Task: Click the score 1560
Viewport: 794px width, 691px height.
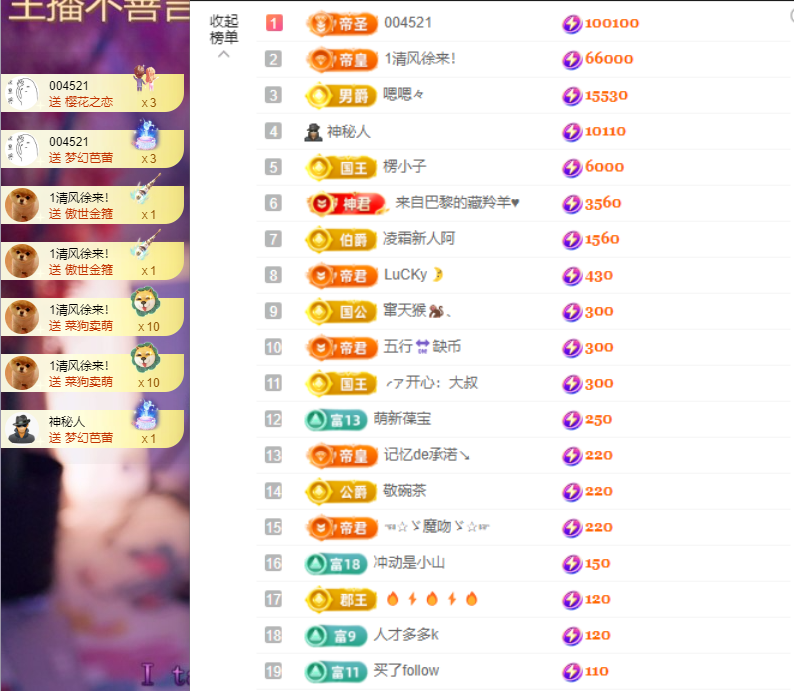Action: [602, 239]
